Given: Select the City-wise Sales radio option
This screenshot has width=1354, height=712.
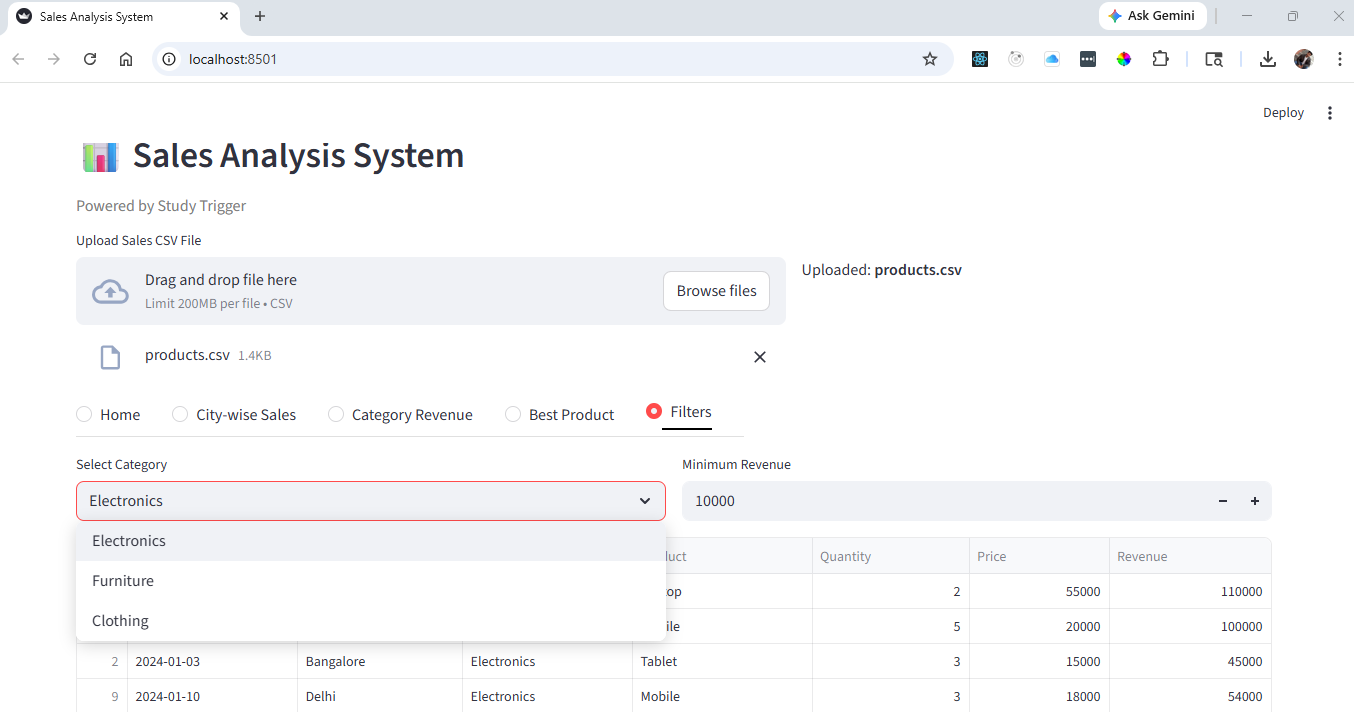Looking at the screenshot, I should (x=179, y=413).
